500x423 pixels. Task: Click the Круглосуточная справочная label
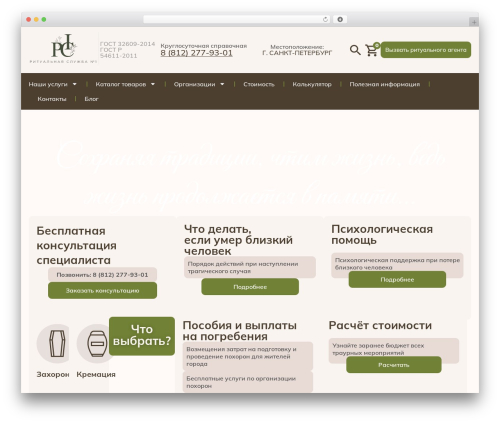(204, 46)
